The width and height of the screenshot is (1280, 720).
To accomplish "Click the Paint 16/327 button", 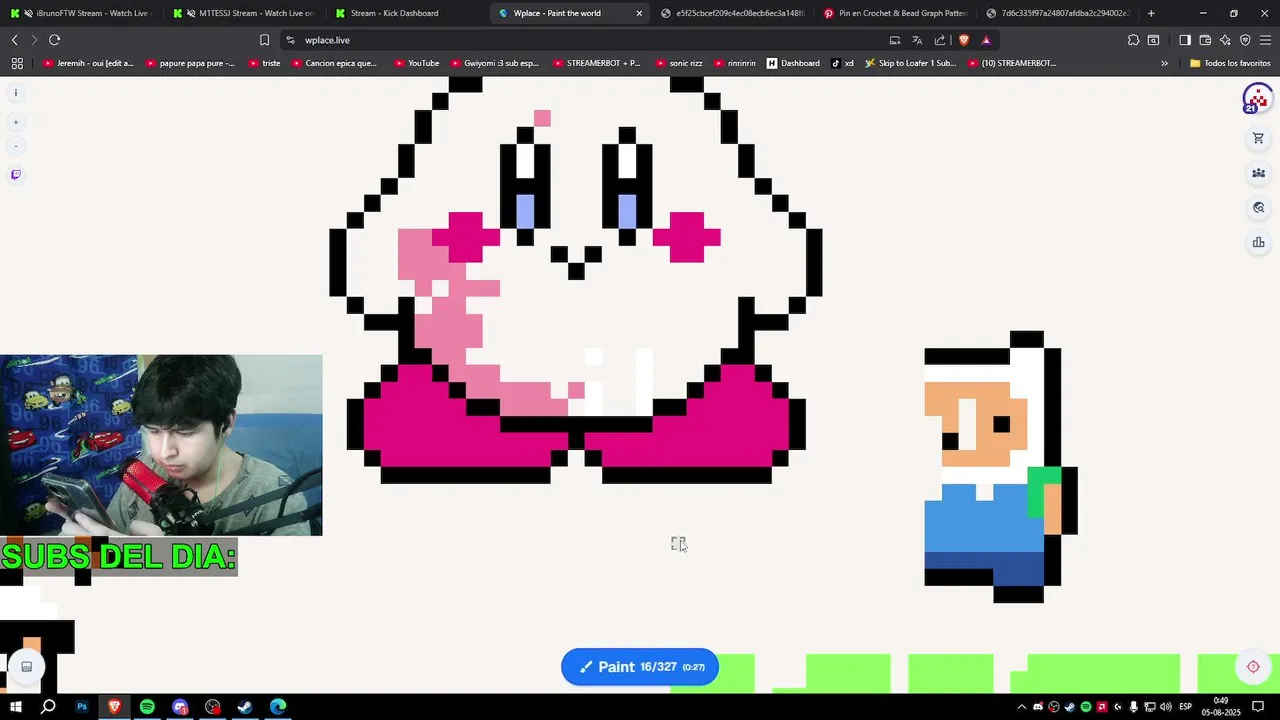I will click(640, 667).
